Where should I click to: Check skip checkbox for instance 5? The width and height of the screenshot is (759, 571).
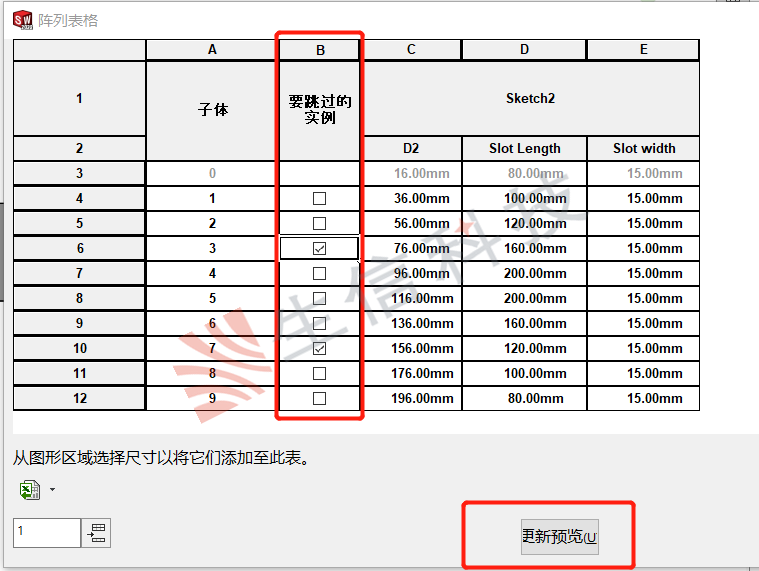319,298
